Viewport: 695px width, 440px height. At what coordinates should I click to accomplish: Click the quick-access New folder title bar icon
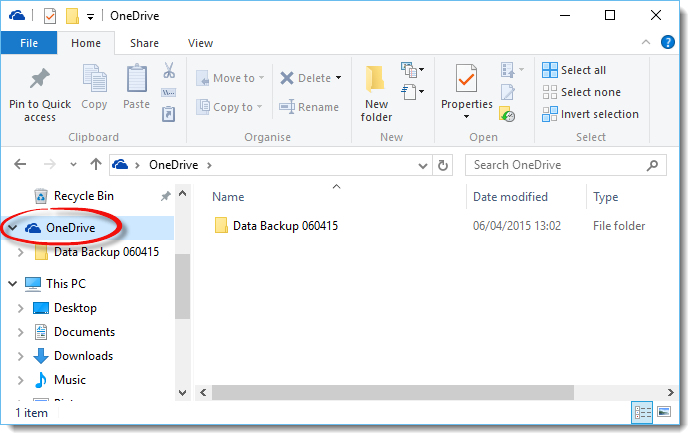tap(72, 16)
